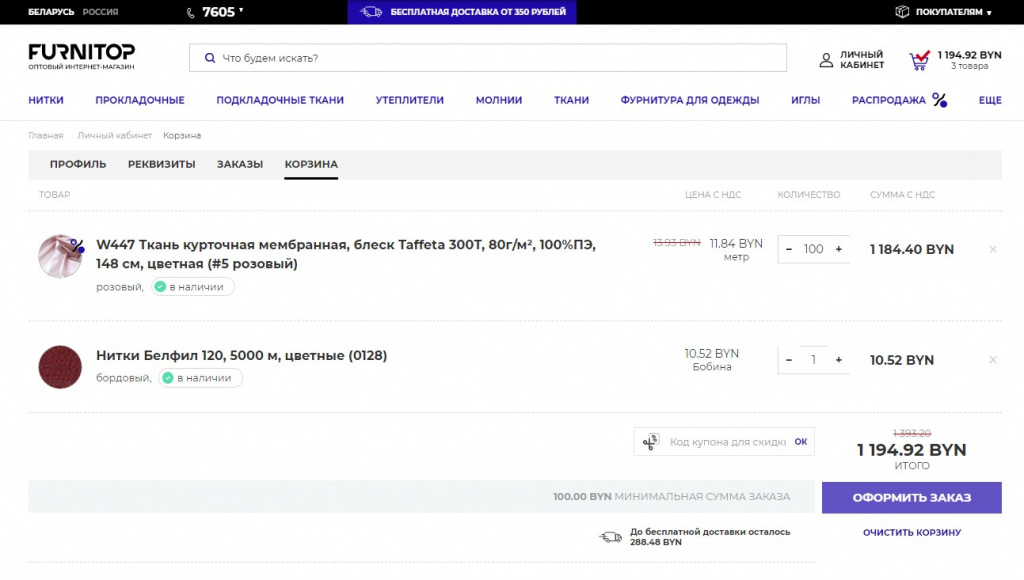Viewport: 1024px width, 580px height.
Task: Click the sale percent icon
Action: pyautogui.click(x=939, y=100)
